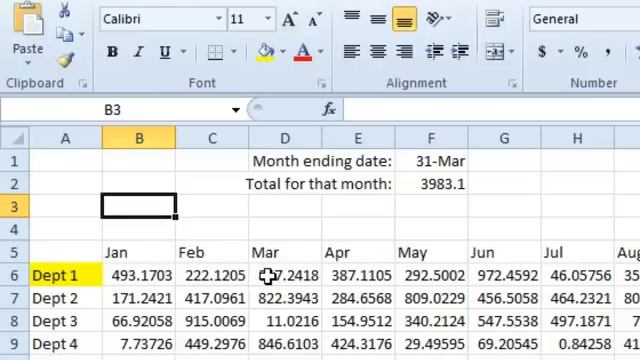
Task: Center text horizontally
Action: 378,52
